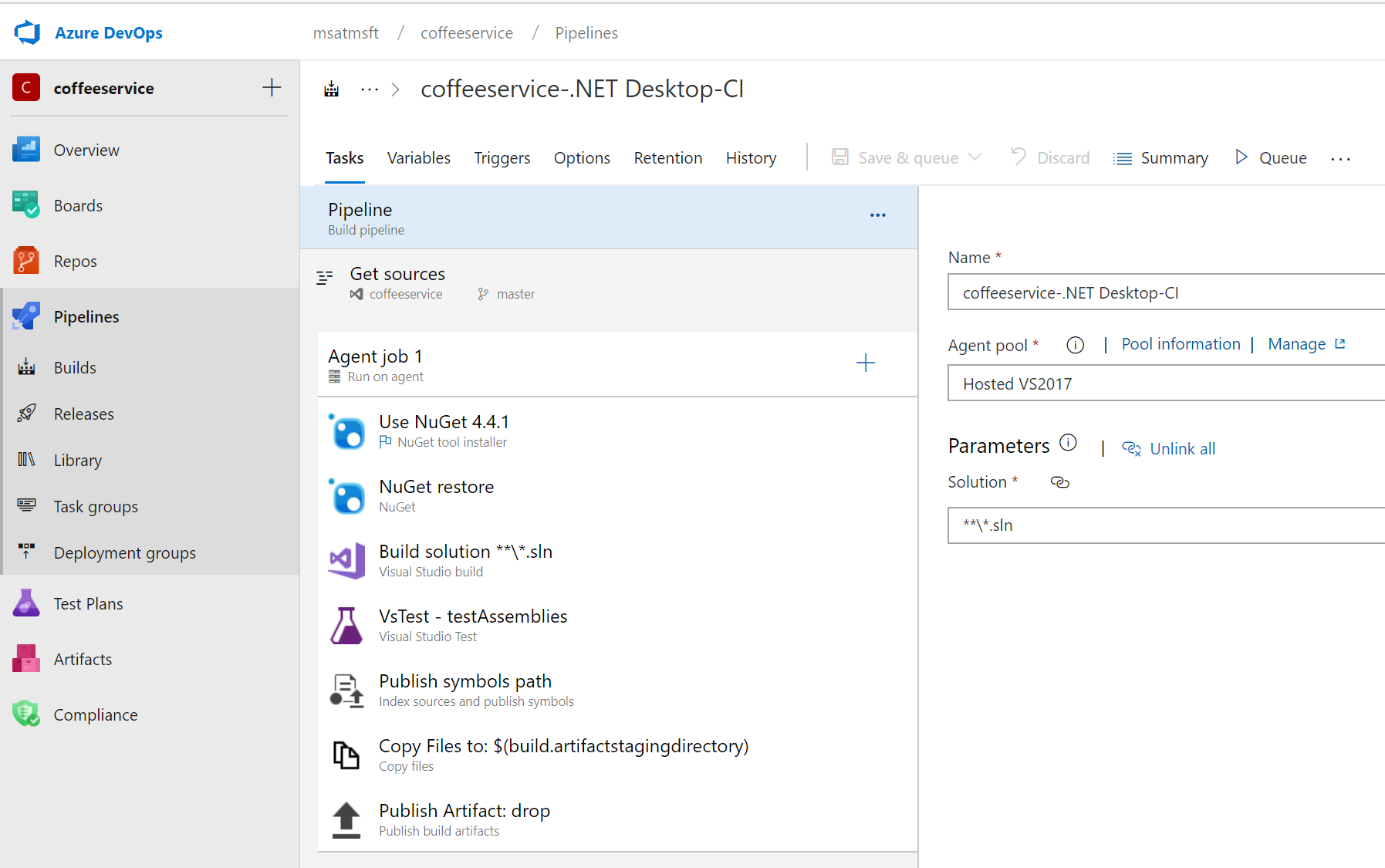Screen dimensions: 1385x868
Task: Select VsTest - testAssemblies task
Action: pyautogui.click(x=617, y=625)
